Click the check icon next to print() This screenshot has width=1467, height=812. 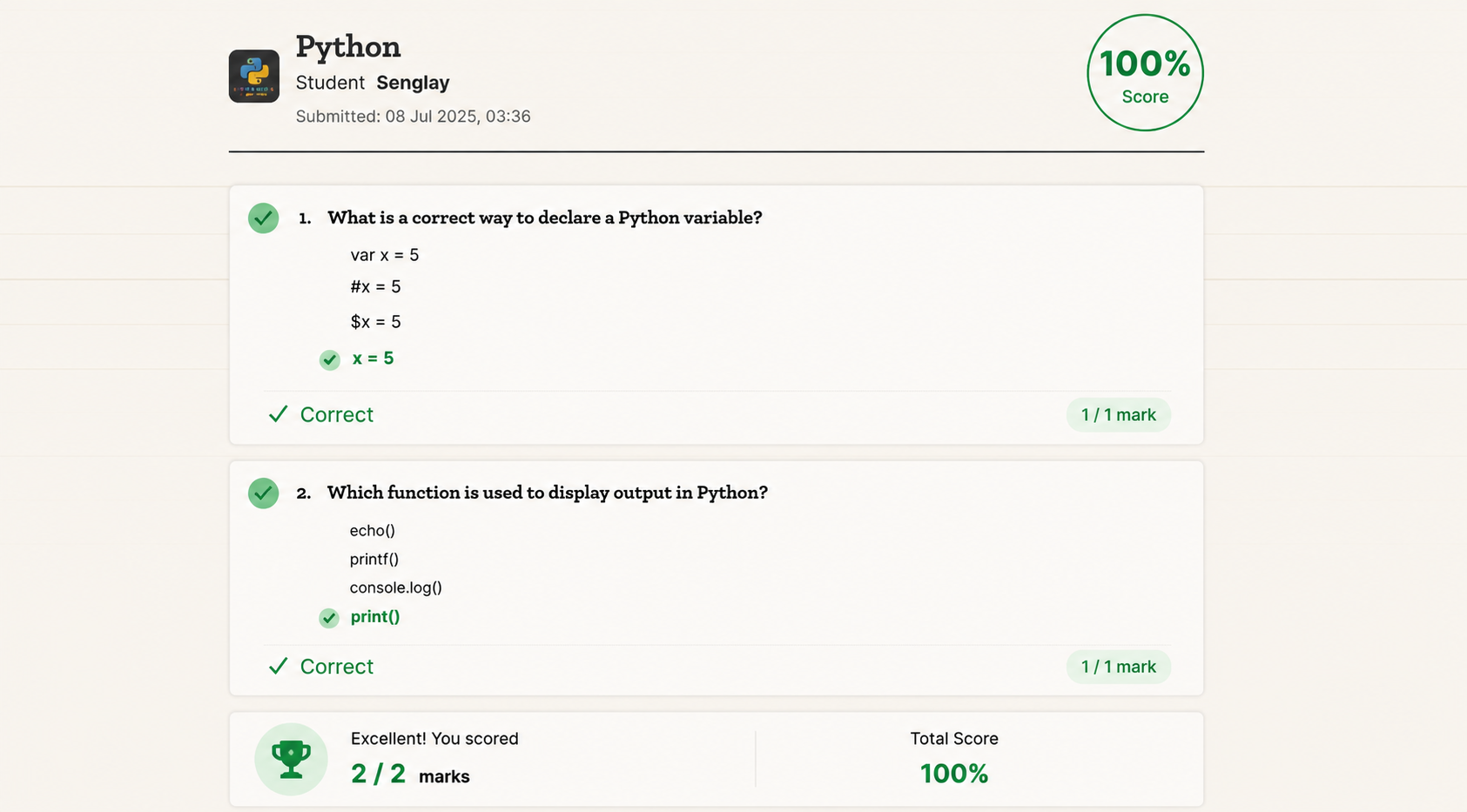pos(328,618)
